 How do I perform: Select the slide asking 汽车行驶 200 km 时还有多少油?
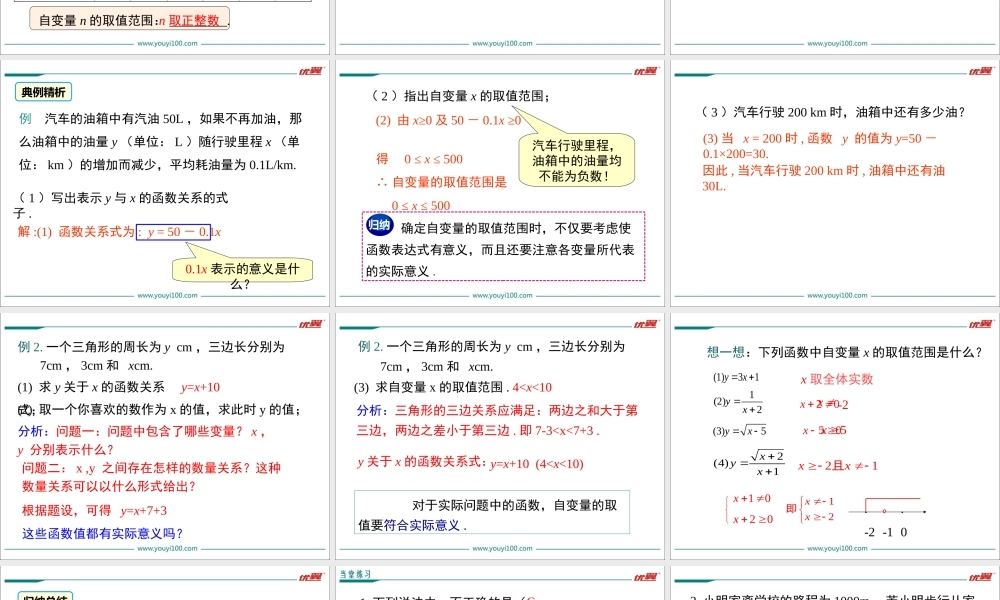click(x=835, y=180)
